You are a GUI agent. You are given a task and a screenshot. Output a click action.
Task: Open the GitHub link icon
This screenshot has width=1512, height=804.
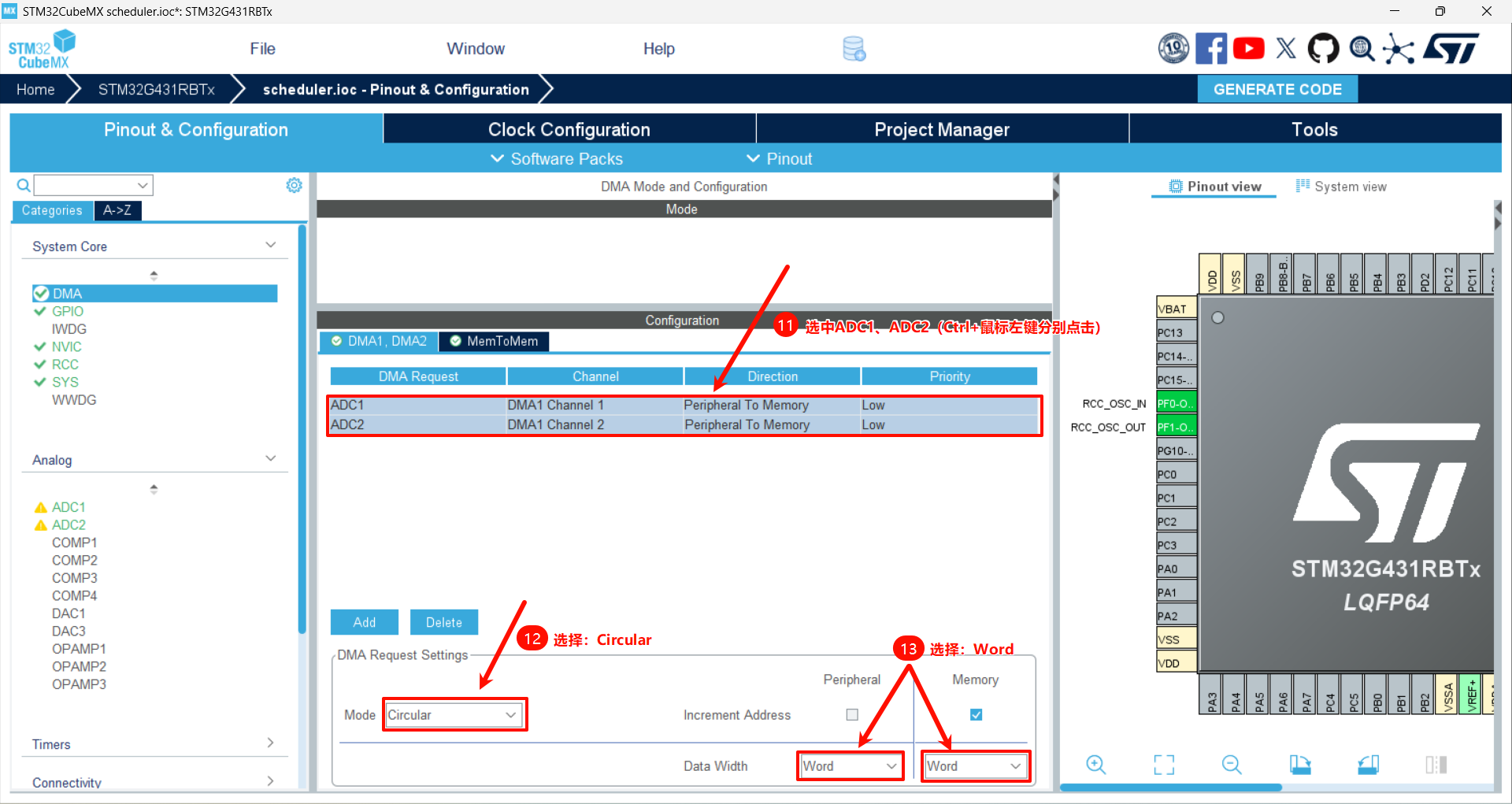(x=1323, y=49)
